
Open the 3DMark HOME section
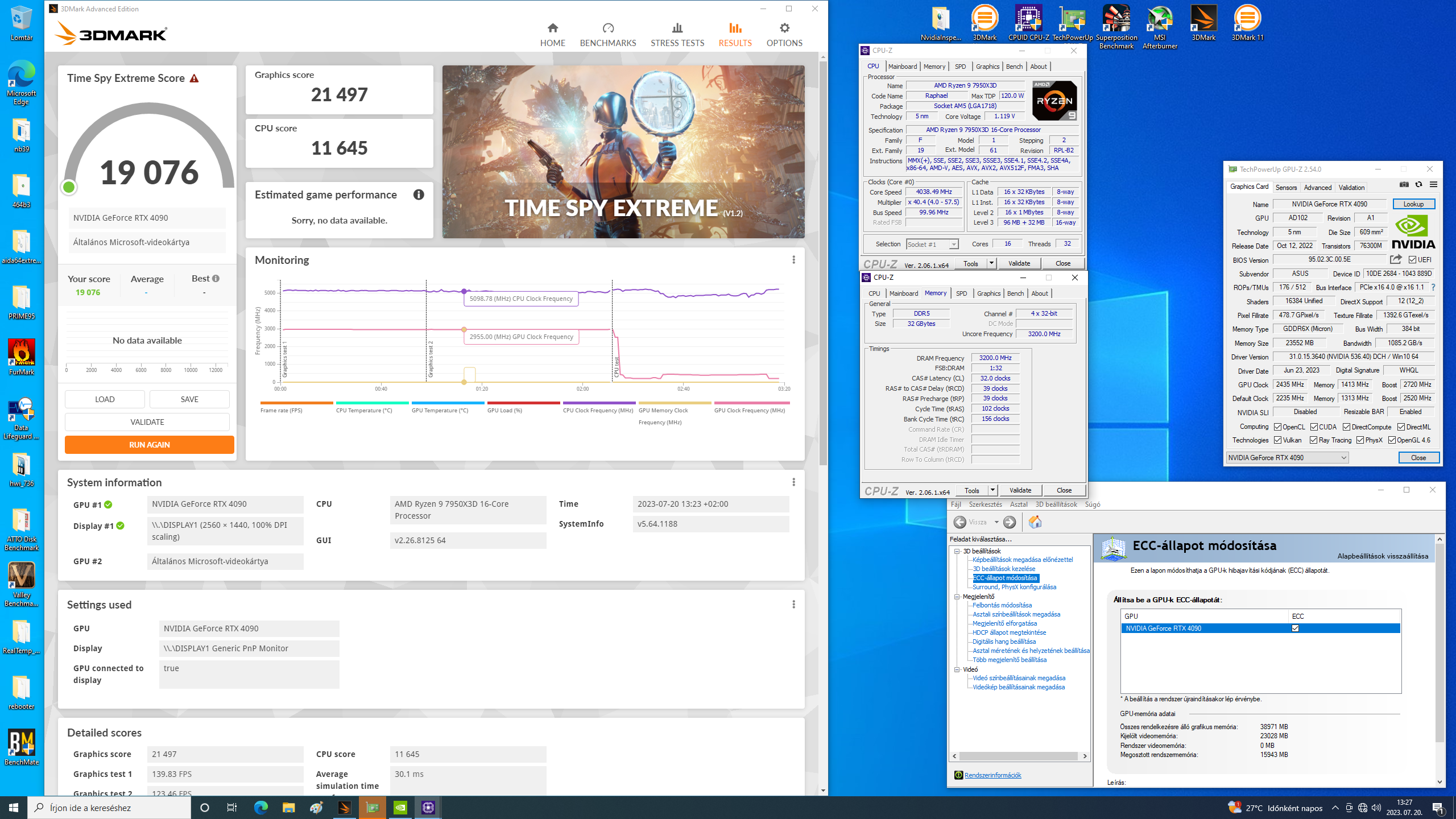tap(552, 35)
